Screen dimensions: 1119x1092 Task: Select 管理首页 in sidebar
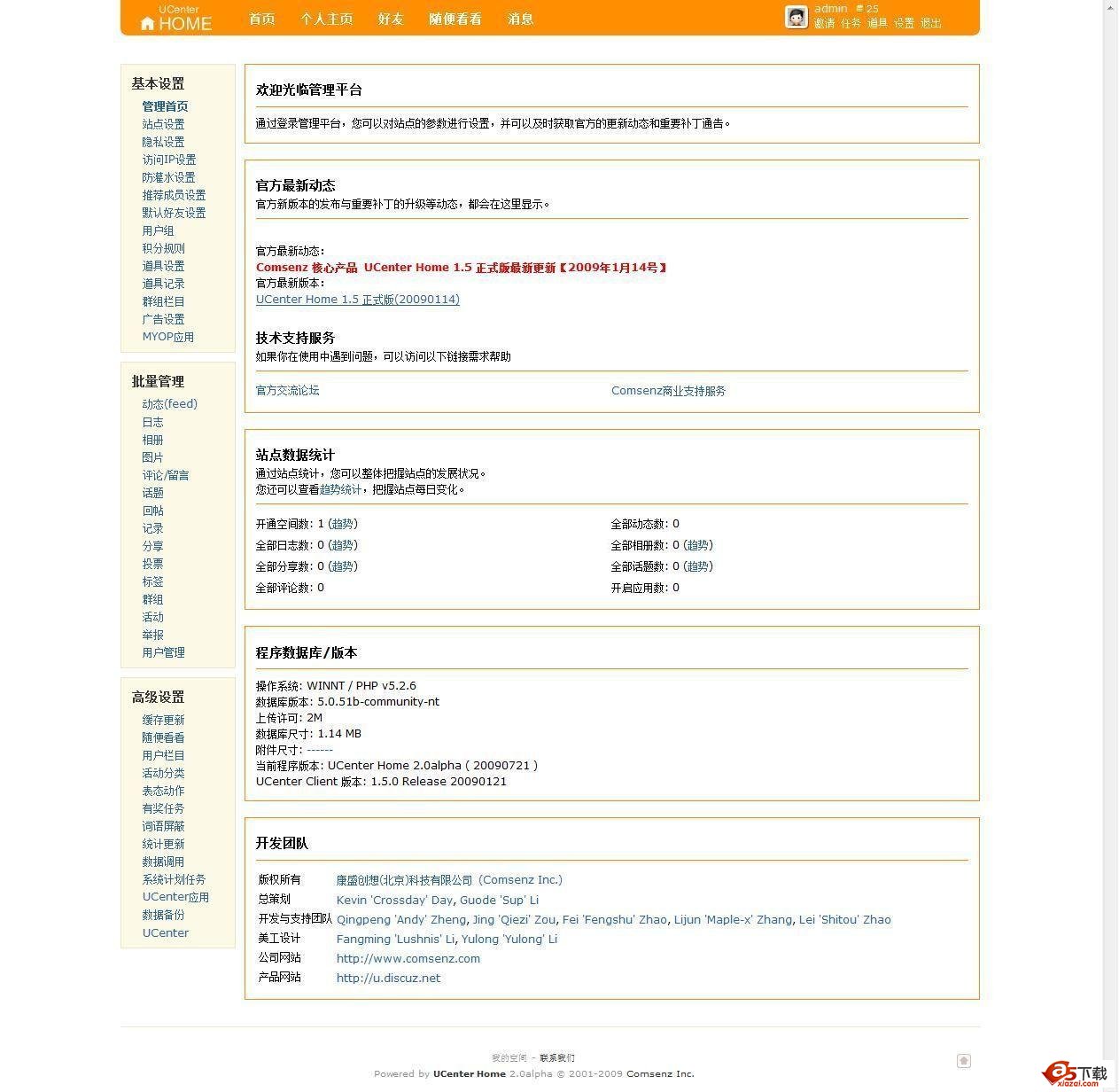pyautogui.click(x=165, y=106)
